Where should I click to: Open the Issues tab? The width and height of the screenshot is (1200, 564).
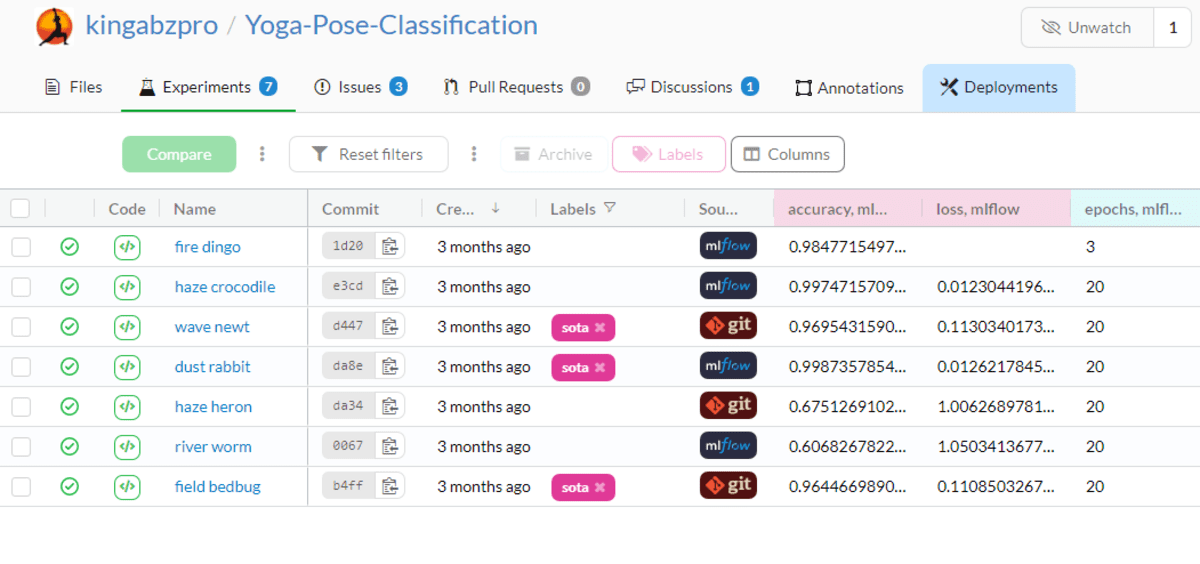[360, 87]
